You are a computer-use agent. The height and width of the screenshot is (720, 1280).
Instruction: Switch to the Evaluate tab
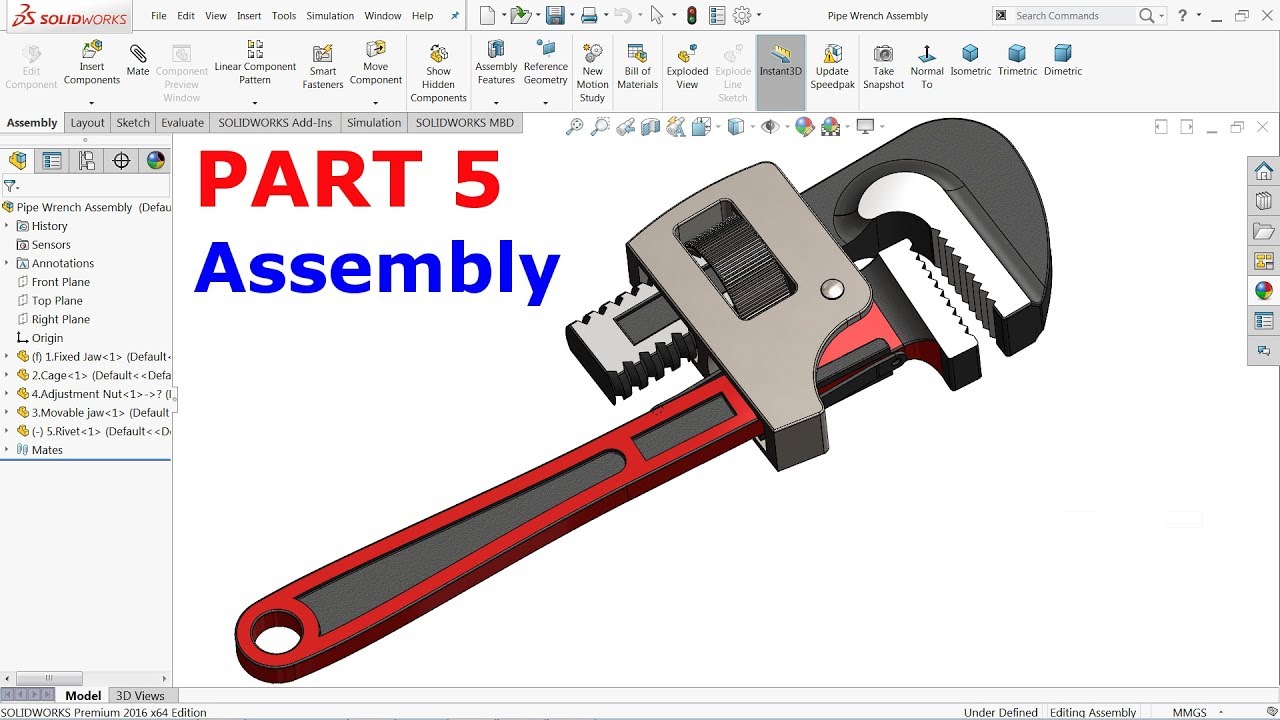(x=183, y=123)
